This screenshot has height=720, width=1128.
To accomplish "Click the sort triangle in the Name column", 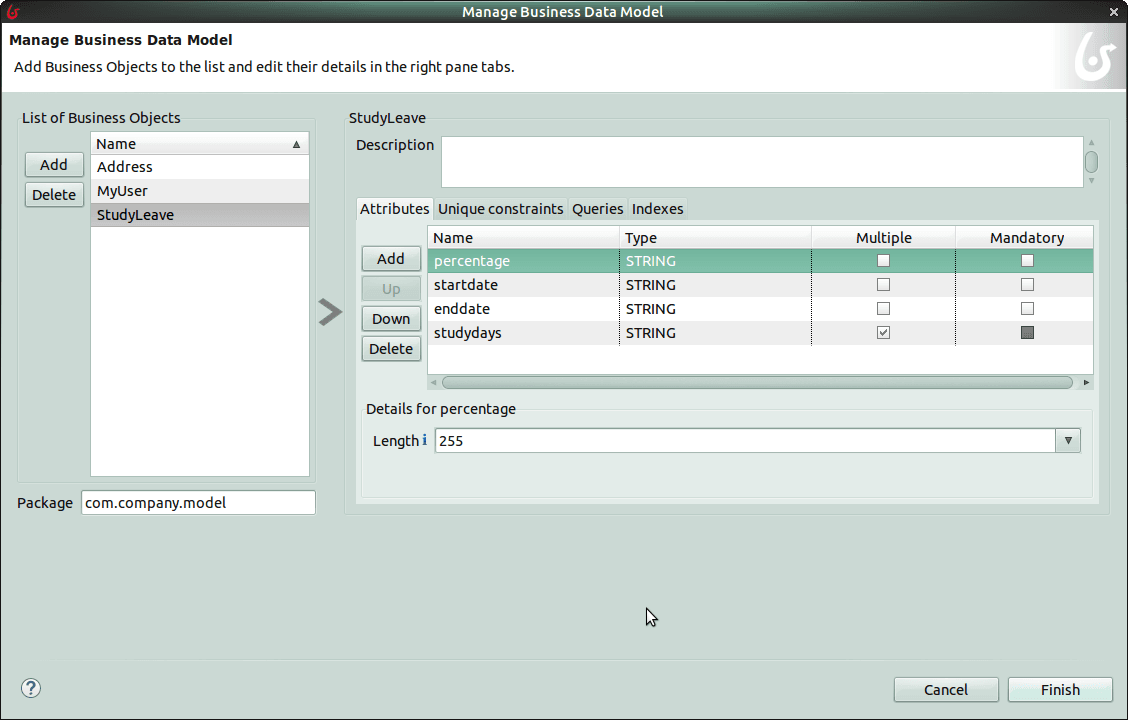I will pyautogui.click(x=296, y=143).
